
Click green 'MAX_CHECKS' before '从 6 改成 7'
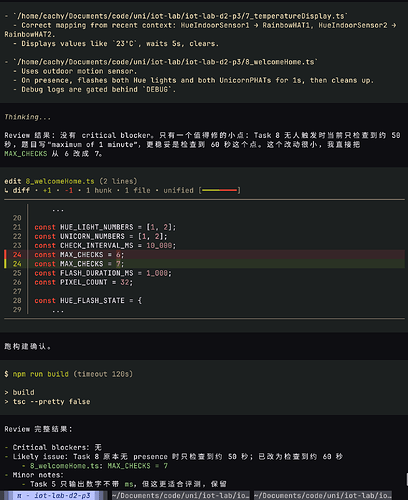(x=26, y=154)
